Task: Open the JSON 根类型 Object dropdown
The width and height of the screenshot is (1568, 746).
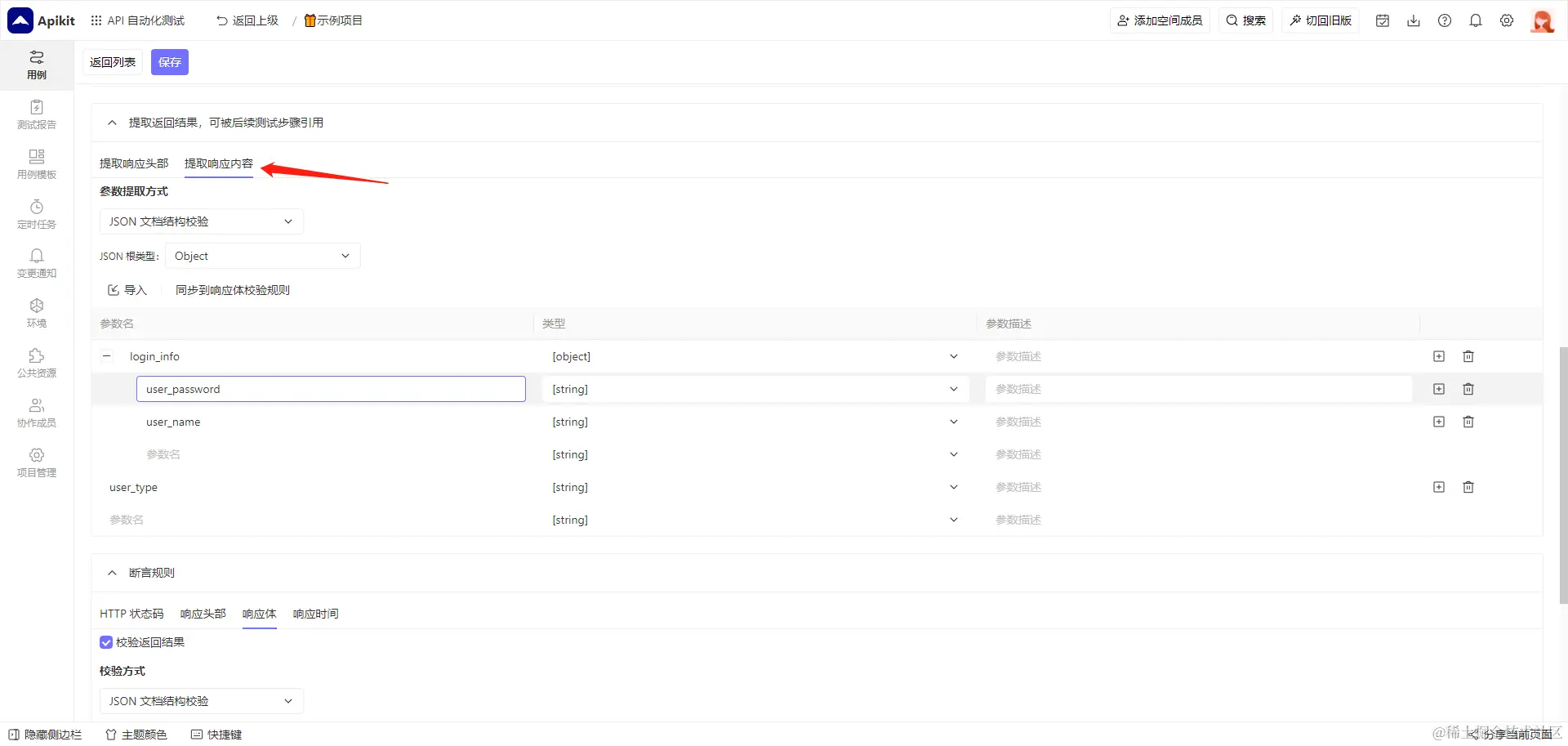Action: (262, 256)
